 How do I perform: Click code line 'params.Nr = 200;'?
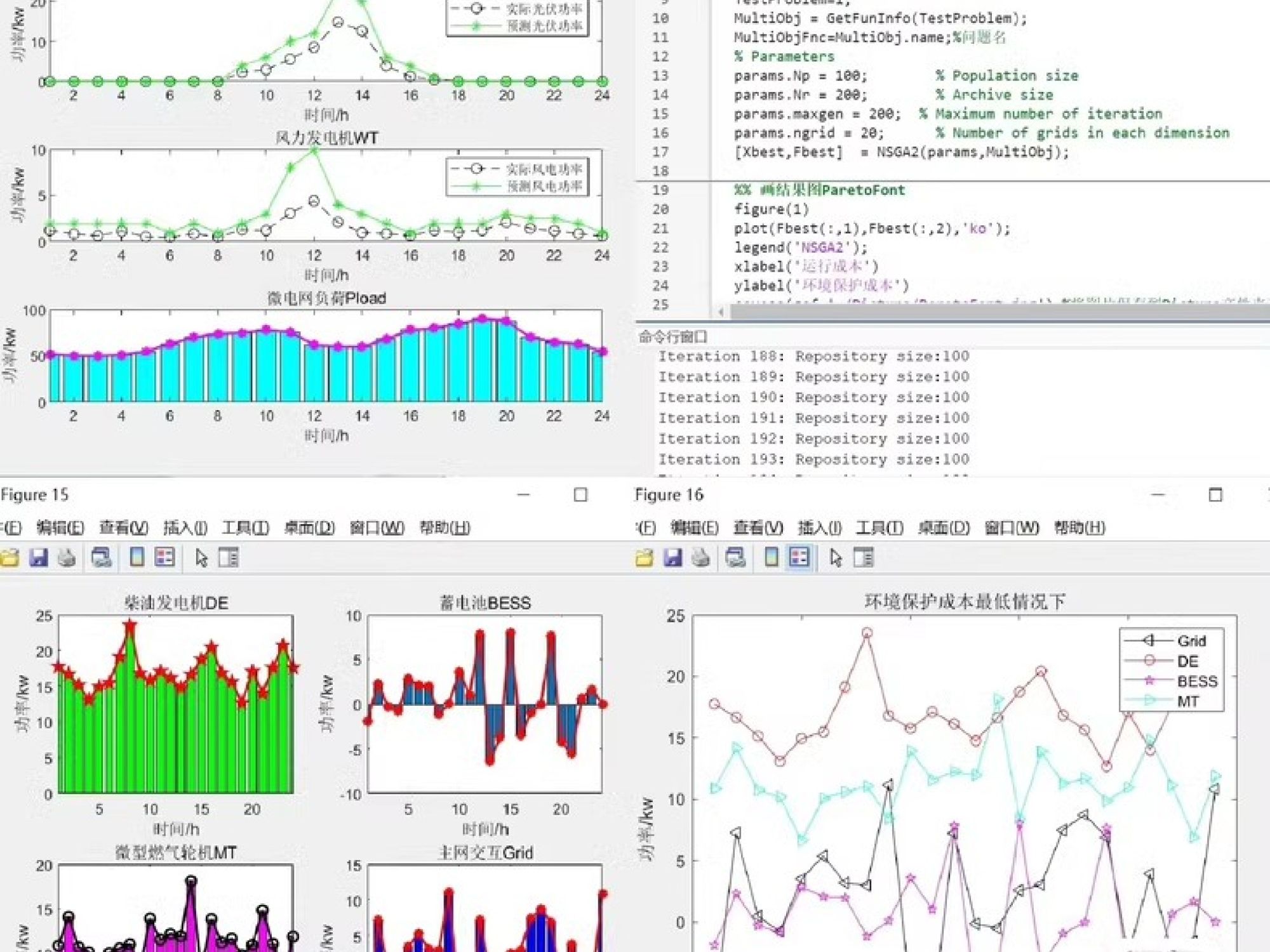(x=801, y=95)
